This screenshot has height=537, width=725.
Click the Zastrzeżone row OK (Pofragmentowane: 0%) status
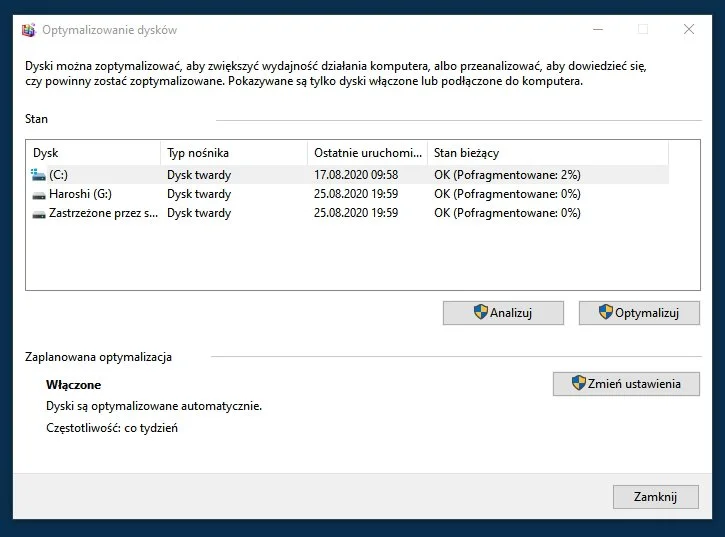click(x=507, y=213)
